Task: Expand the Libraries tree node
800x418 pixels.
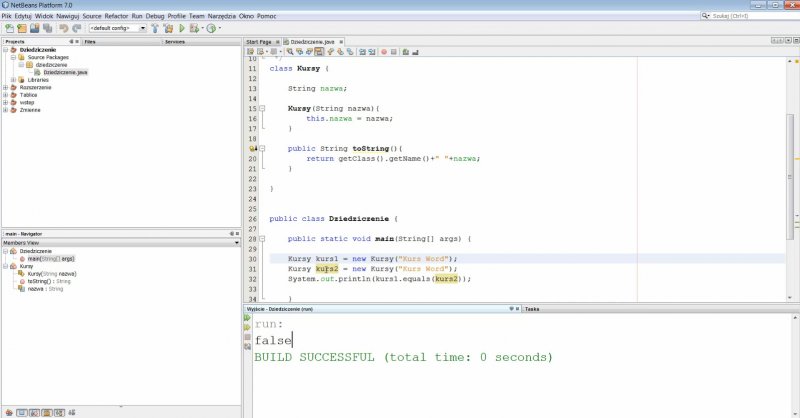Action: 15,80
